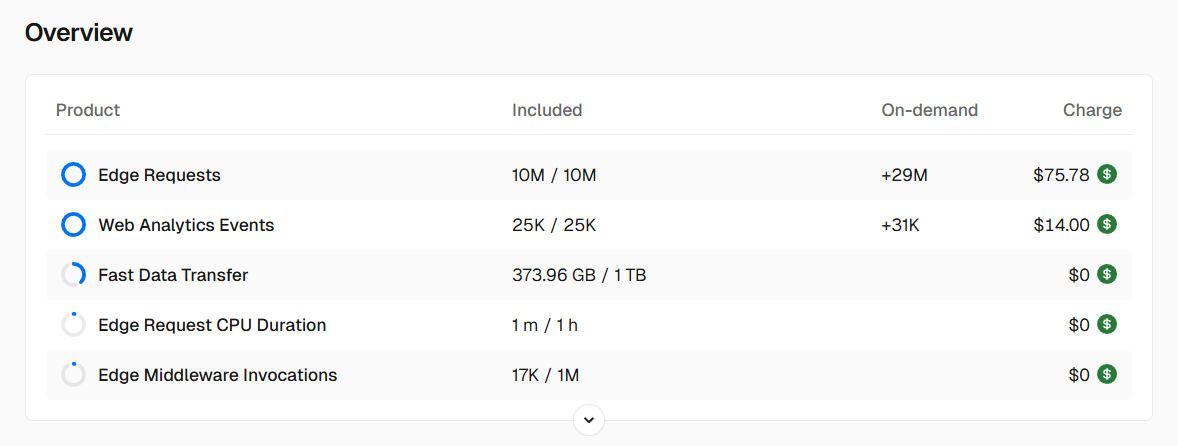Click the green dollar icon beside $75.78

coord(1107,174)
